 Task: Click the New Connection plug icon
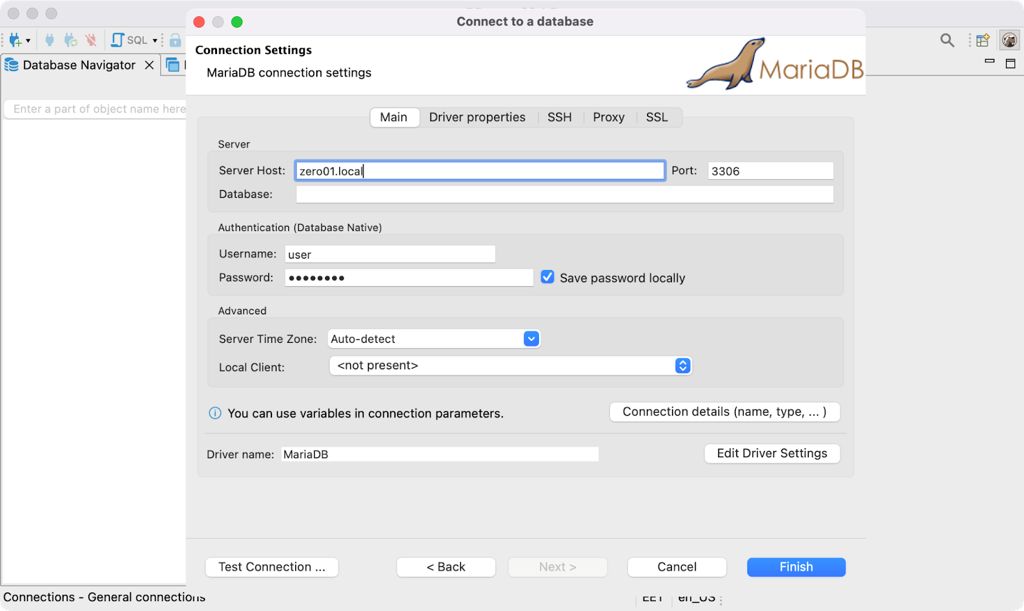pos(15,40)
